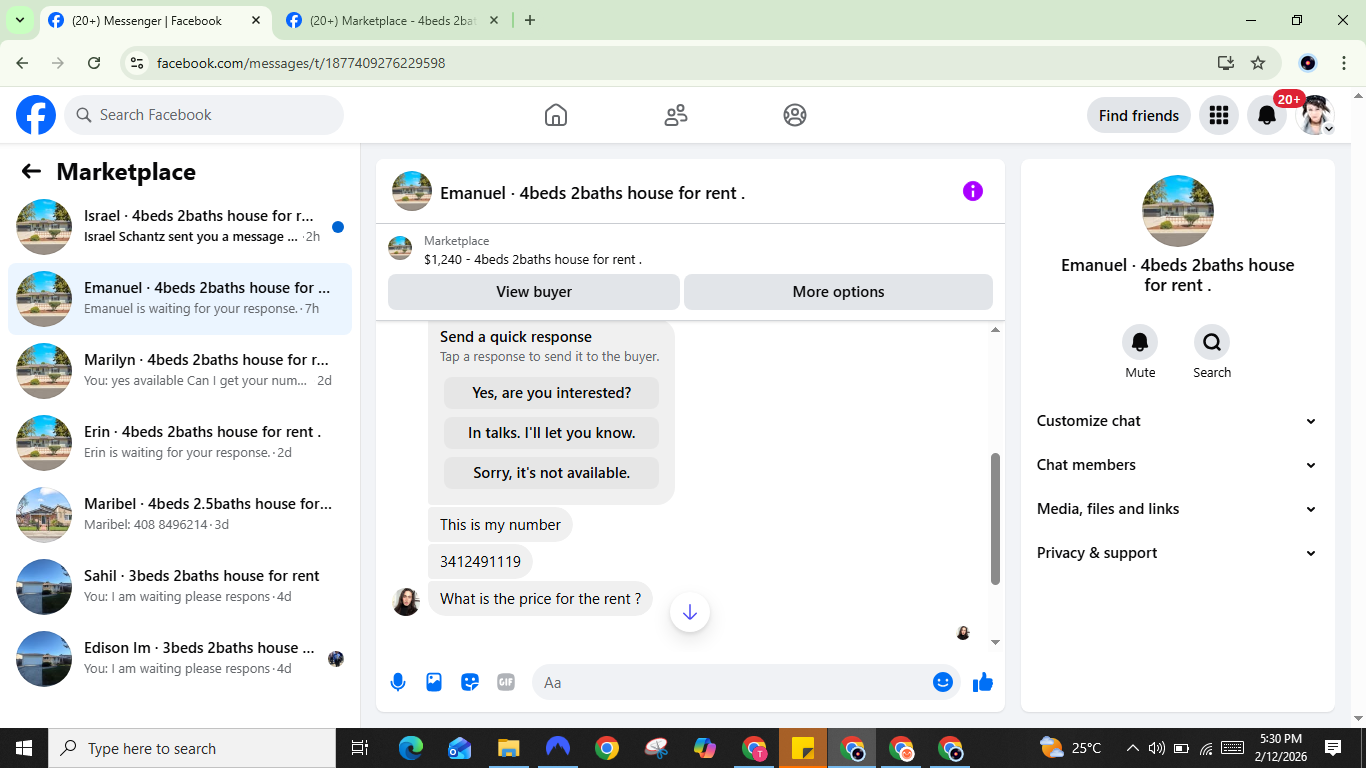Open Edison Im conversation in list
This screenshot has width=1366, height=768.
180,659
